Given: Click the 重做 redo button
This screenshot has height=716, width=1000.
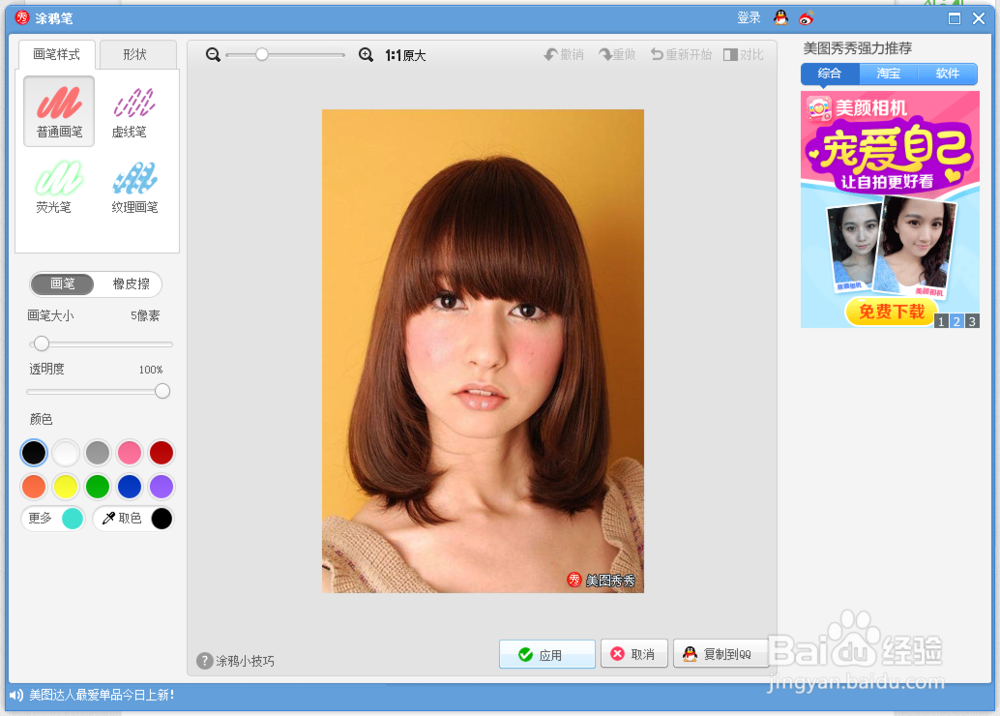Looking at the screenshot, I should click(x=617, y=55).
